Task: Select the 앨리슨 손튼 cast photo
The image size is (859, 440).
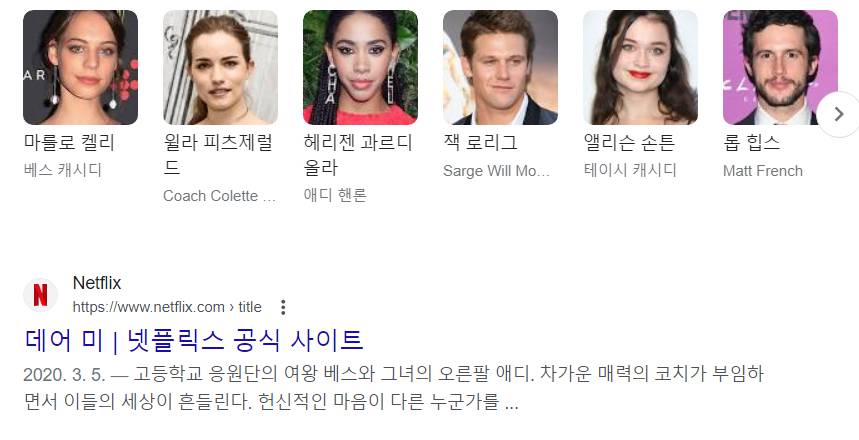Action: (640, 67)
